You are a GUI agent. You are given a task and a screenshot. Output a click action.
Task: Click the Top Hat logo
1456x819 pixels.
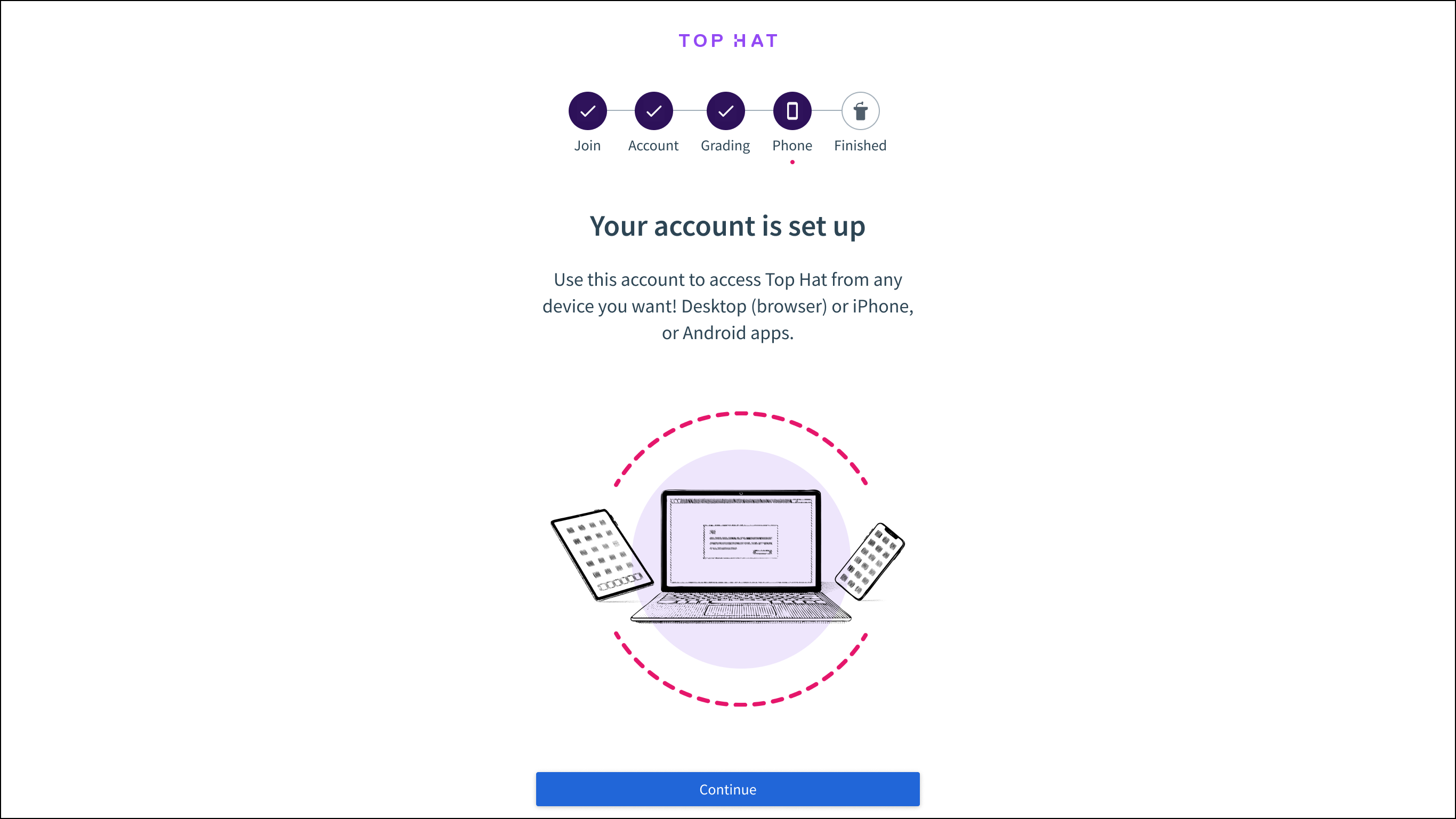(728, 41)
